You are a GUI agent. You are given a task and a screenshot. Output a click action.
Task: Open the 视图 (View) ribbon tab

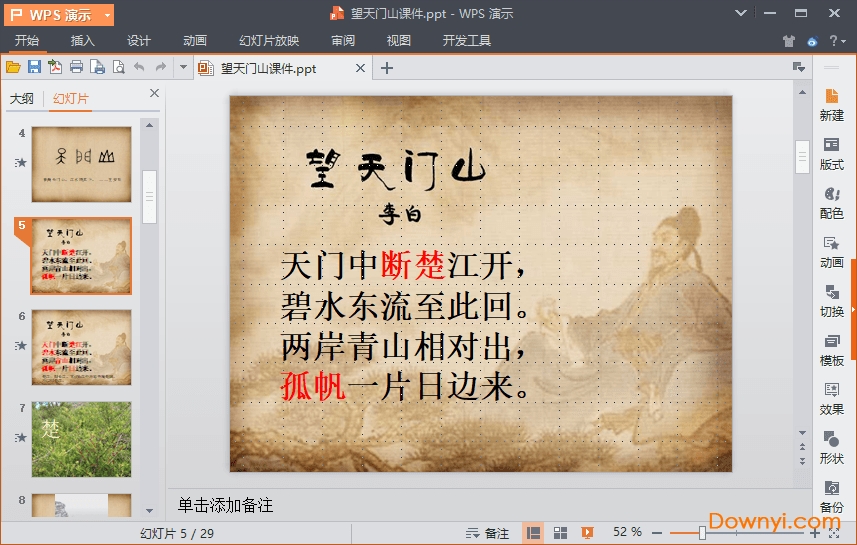pyautogui.click(x=399, y=40)
